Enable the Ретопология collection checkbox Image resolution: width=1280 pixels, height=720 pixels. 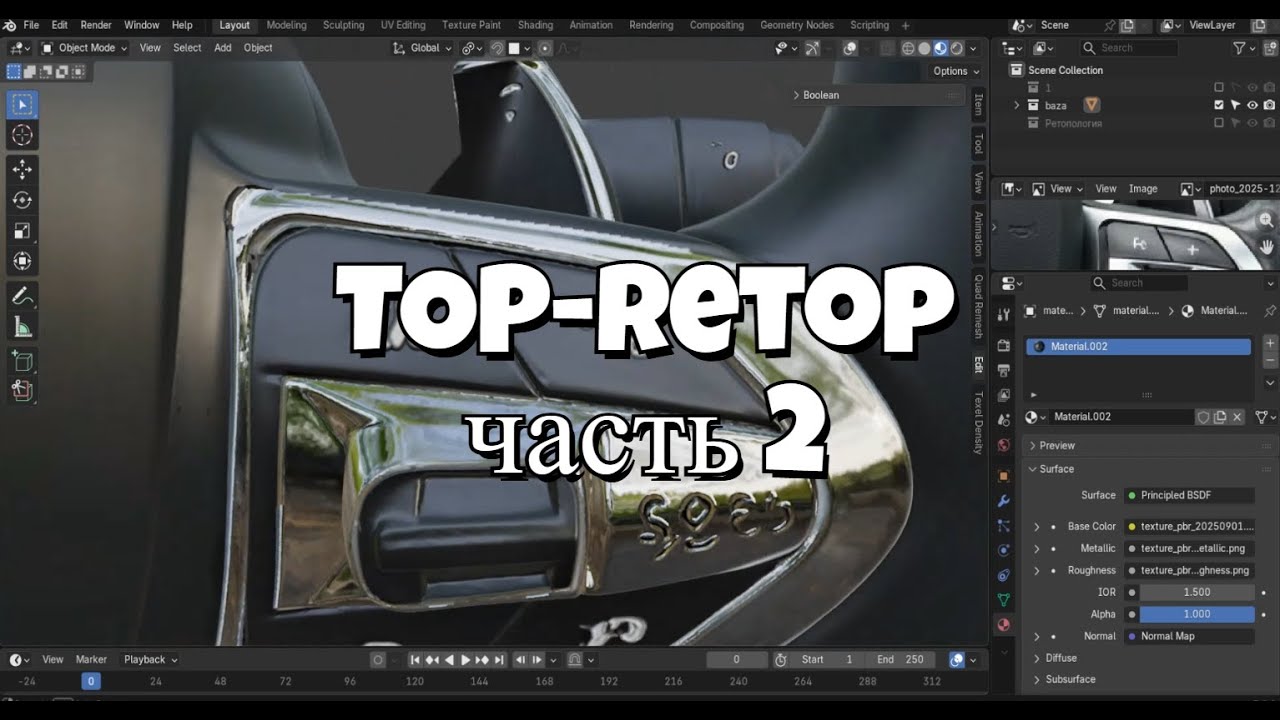[x=1219, y=123]
